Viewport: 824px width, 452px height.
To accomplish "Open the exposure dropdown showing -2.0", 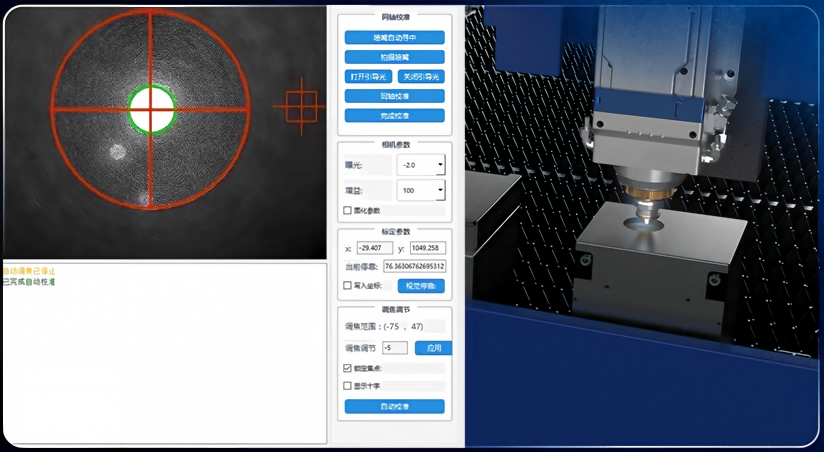I will (x=421, y=165).
